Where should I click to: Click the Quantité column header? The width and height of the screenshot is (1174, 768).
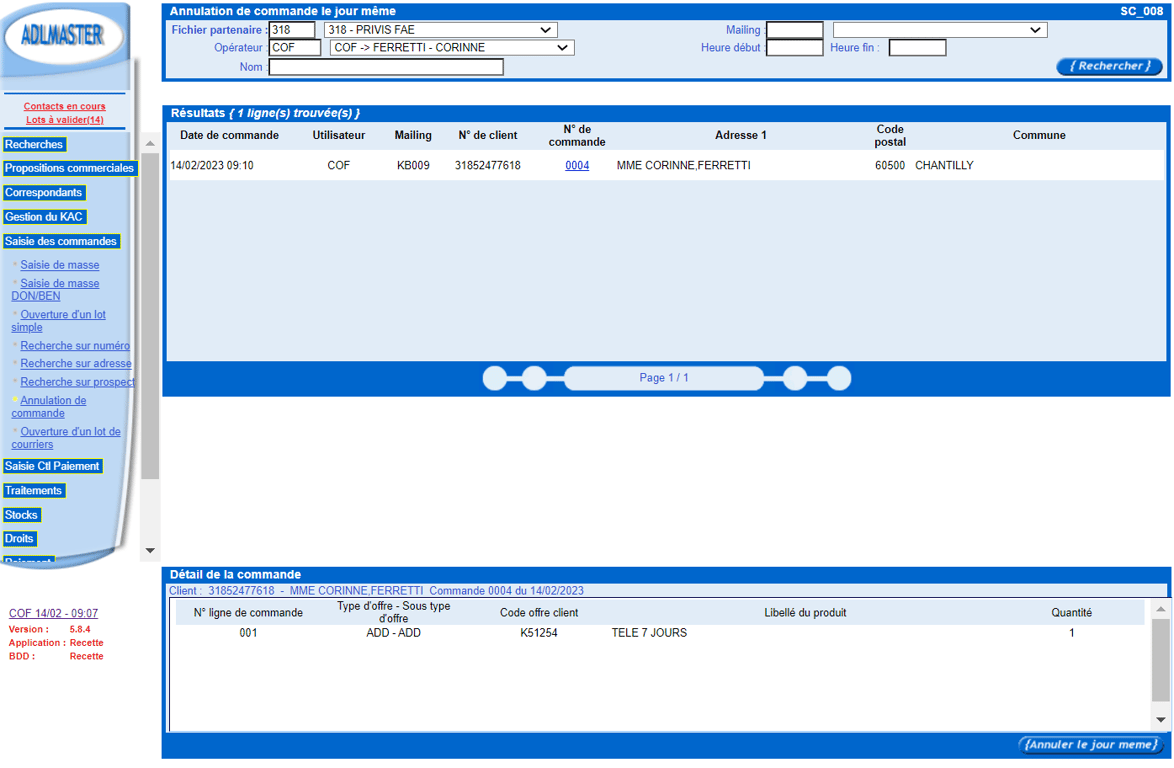pos(1071,613)
